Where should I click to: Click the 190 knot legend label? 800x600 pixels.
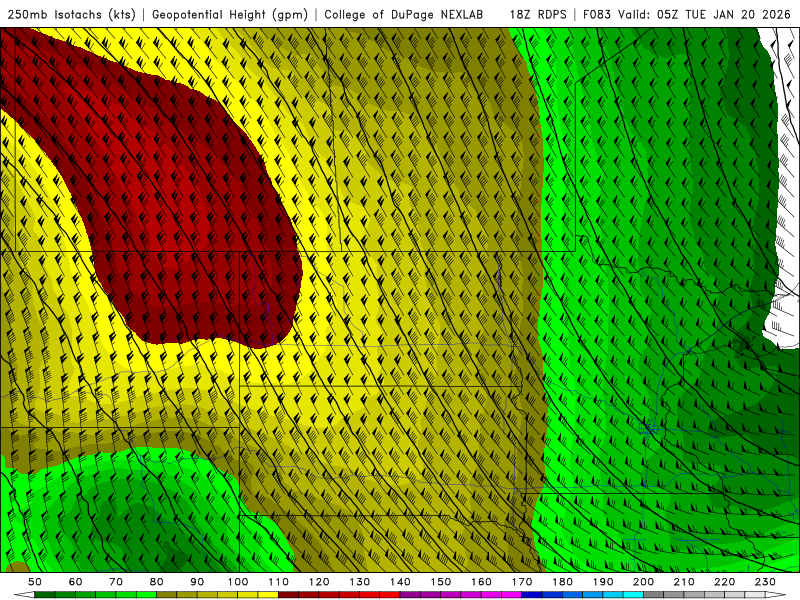pyautogui.click(x=603, y=582)
